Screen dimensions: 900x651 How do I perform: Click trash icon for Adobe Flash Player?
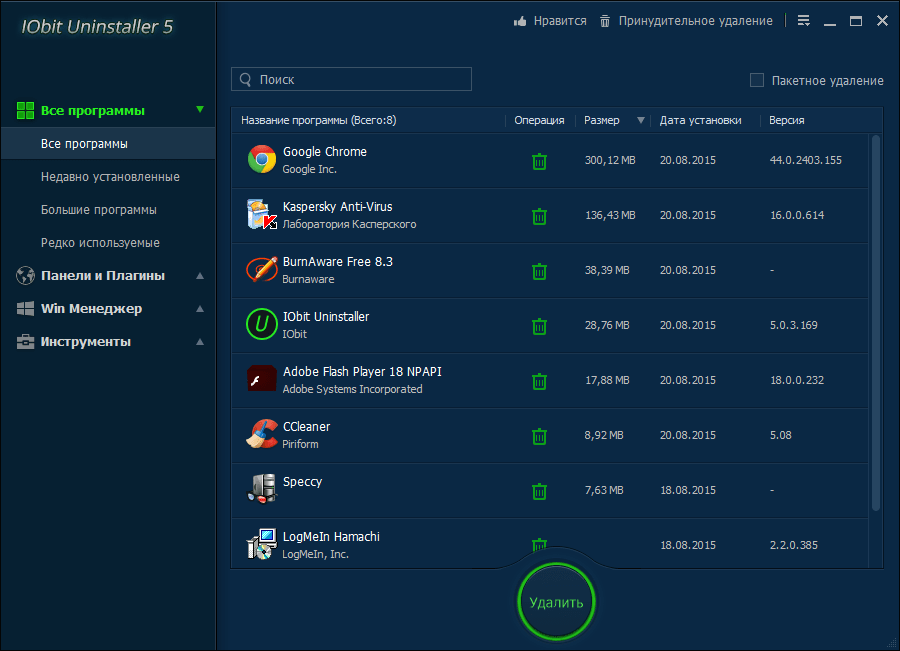pyautogui.click(x=539, y=381)
